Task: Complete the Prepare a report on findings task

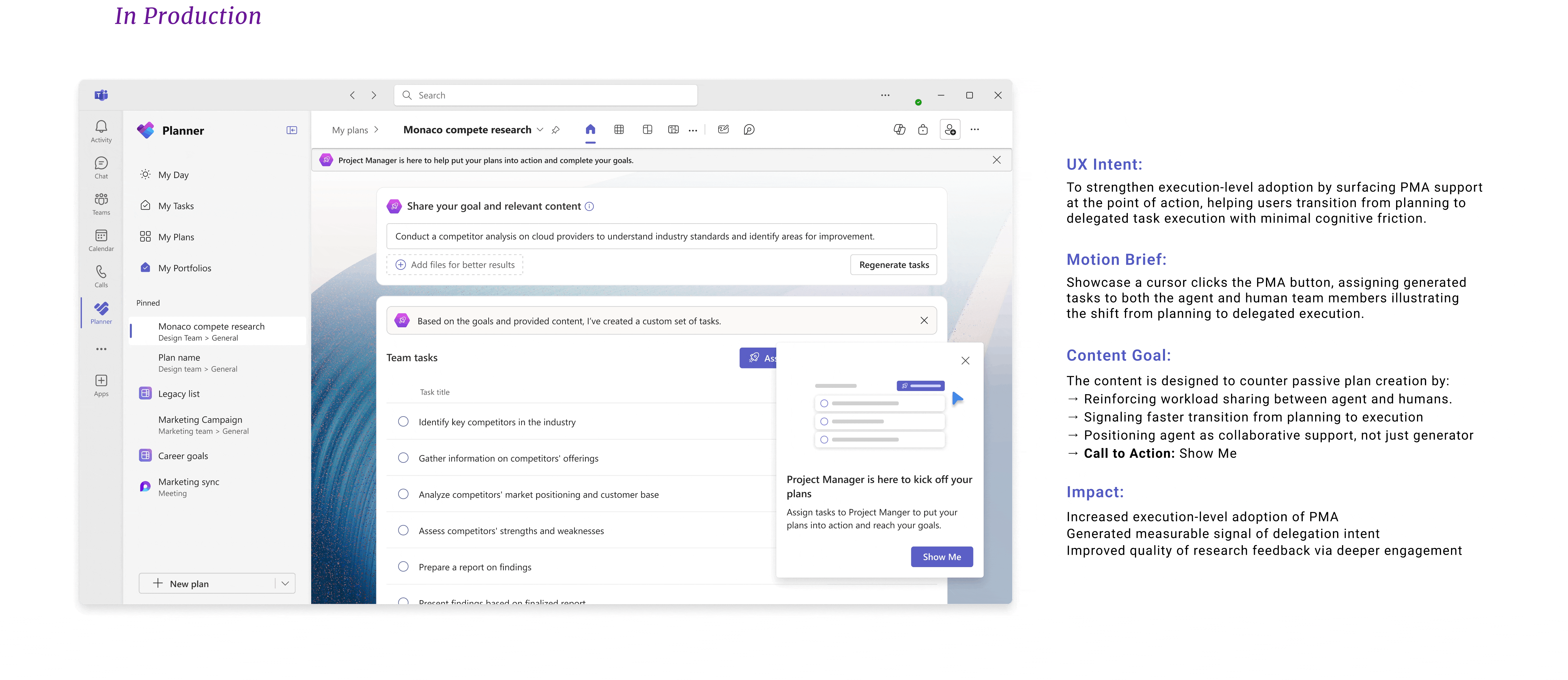Action: pyautogui.click(x=403, y=566)
